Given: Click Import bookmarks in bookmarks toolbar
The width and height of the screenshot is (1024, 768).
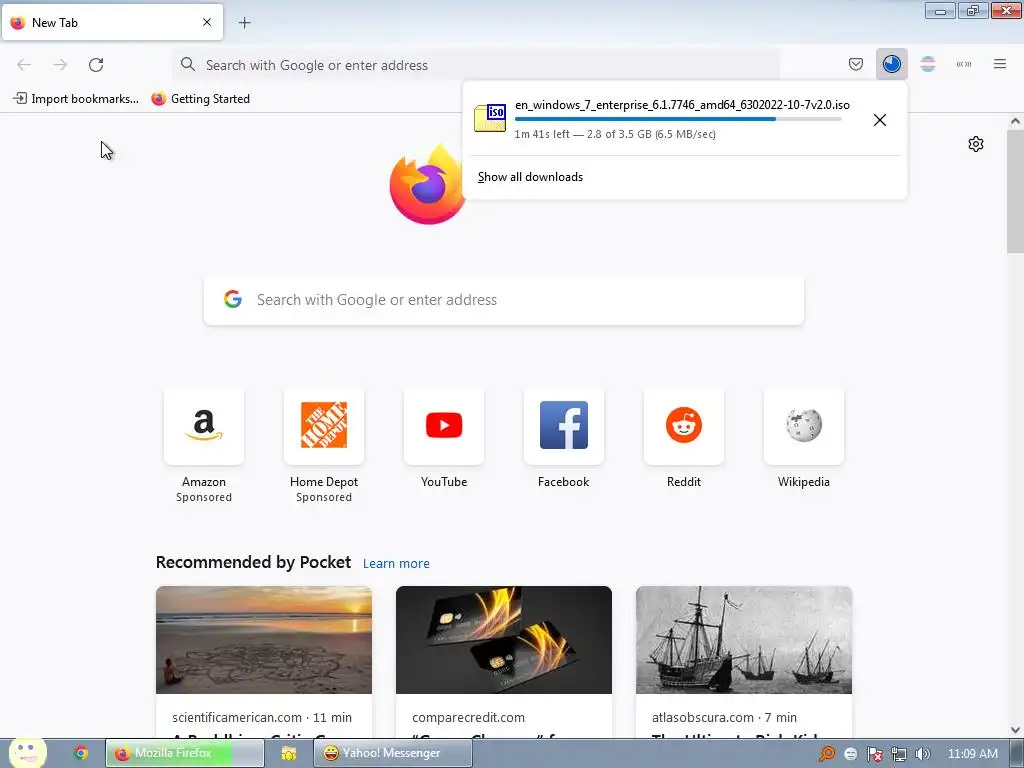Looking at the screenshot, I should click(x=76, y=99).
